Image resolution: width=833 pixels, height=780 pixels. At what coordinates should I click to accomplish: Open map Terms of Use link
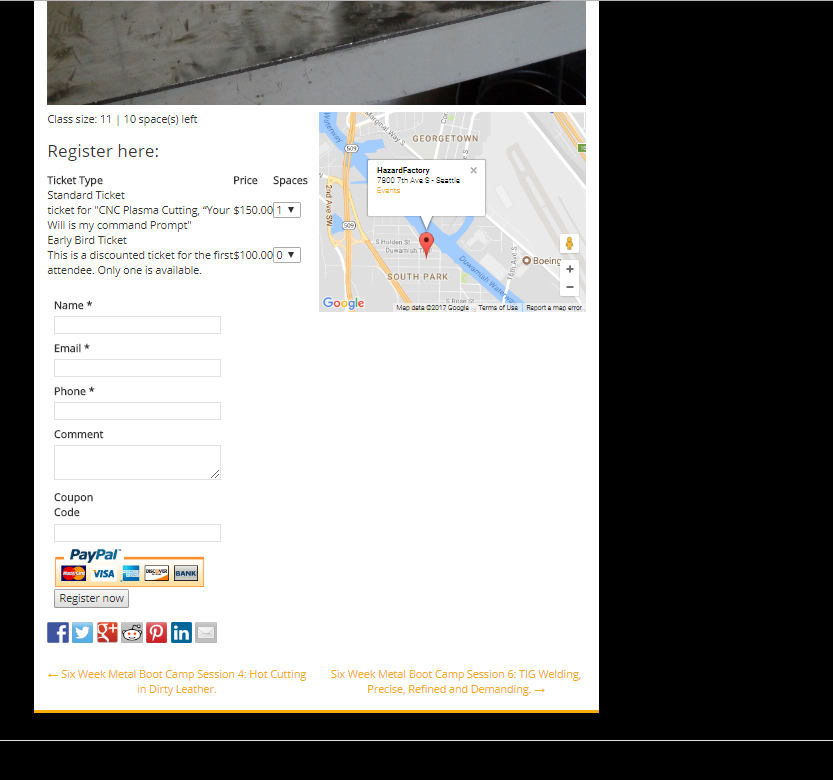(498, 308)
